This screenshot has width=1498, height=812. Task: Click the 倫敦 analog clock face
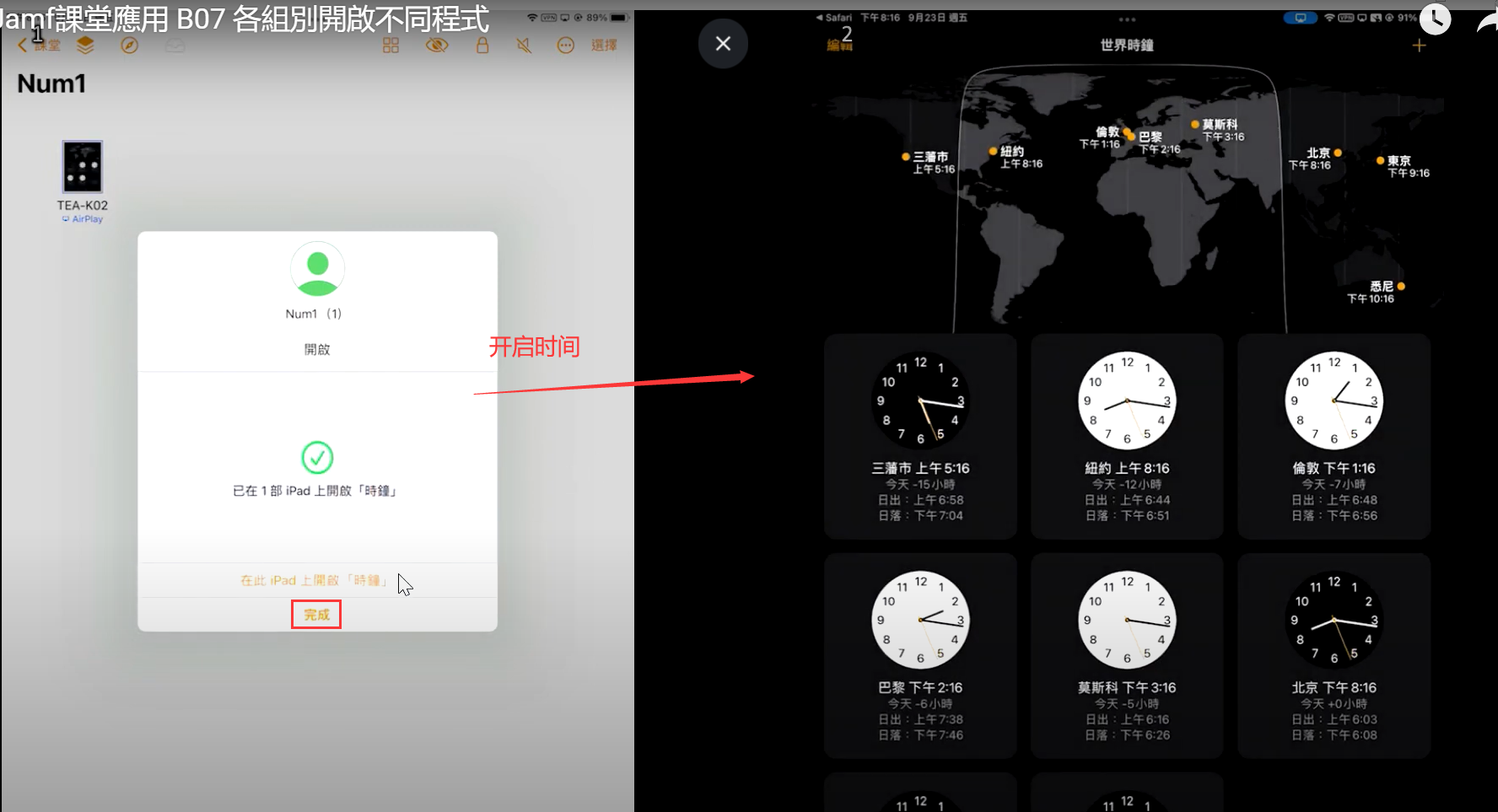click(1334, 401)
